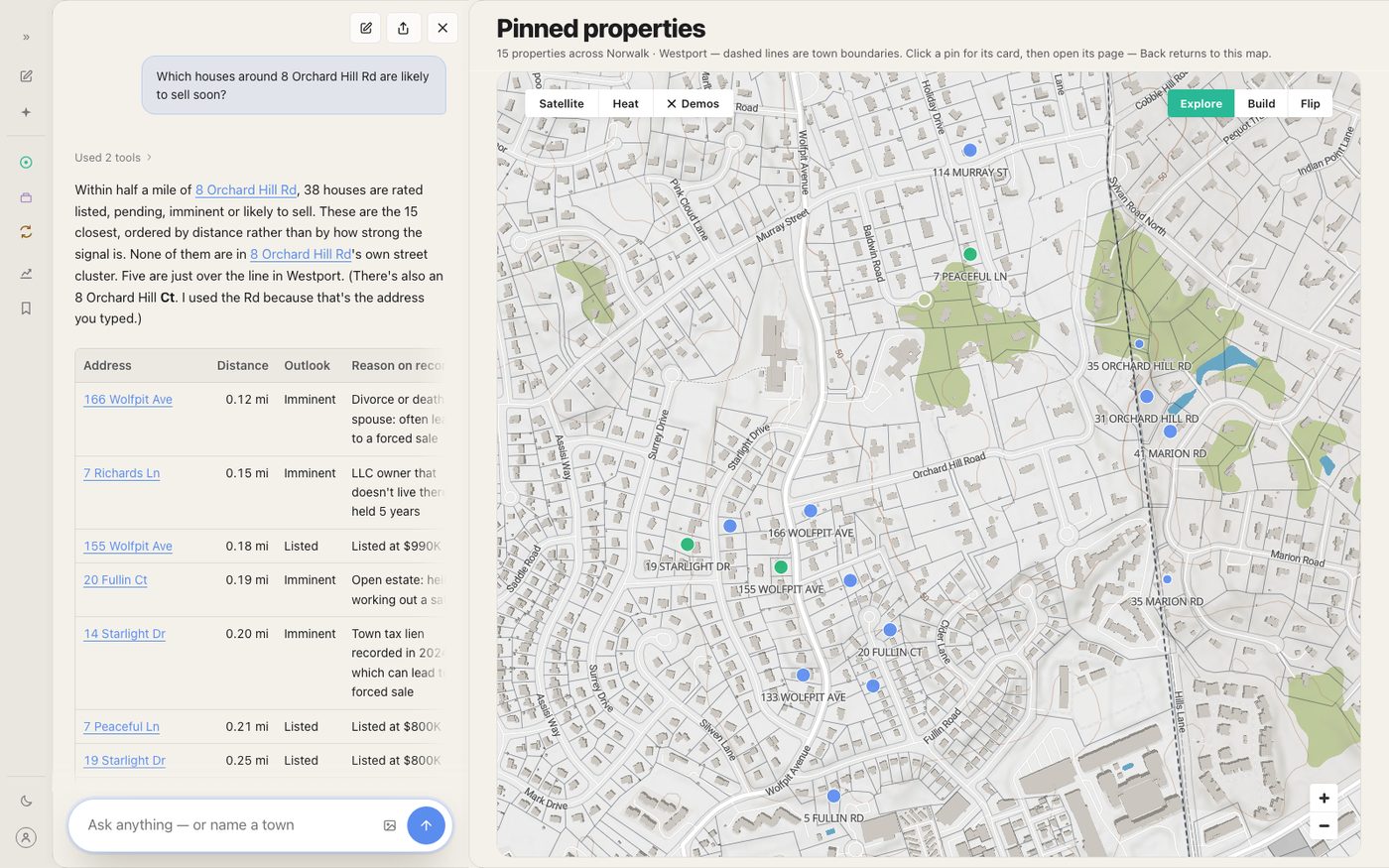Click the Distance column header
The width and height of the screenshot is (1389, 868).
pyautogui.click(x=243, y=366)
